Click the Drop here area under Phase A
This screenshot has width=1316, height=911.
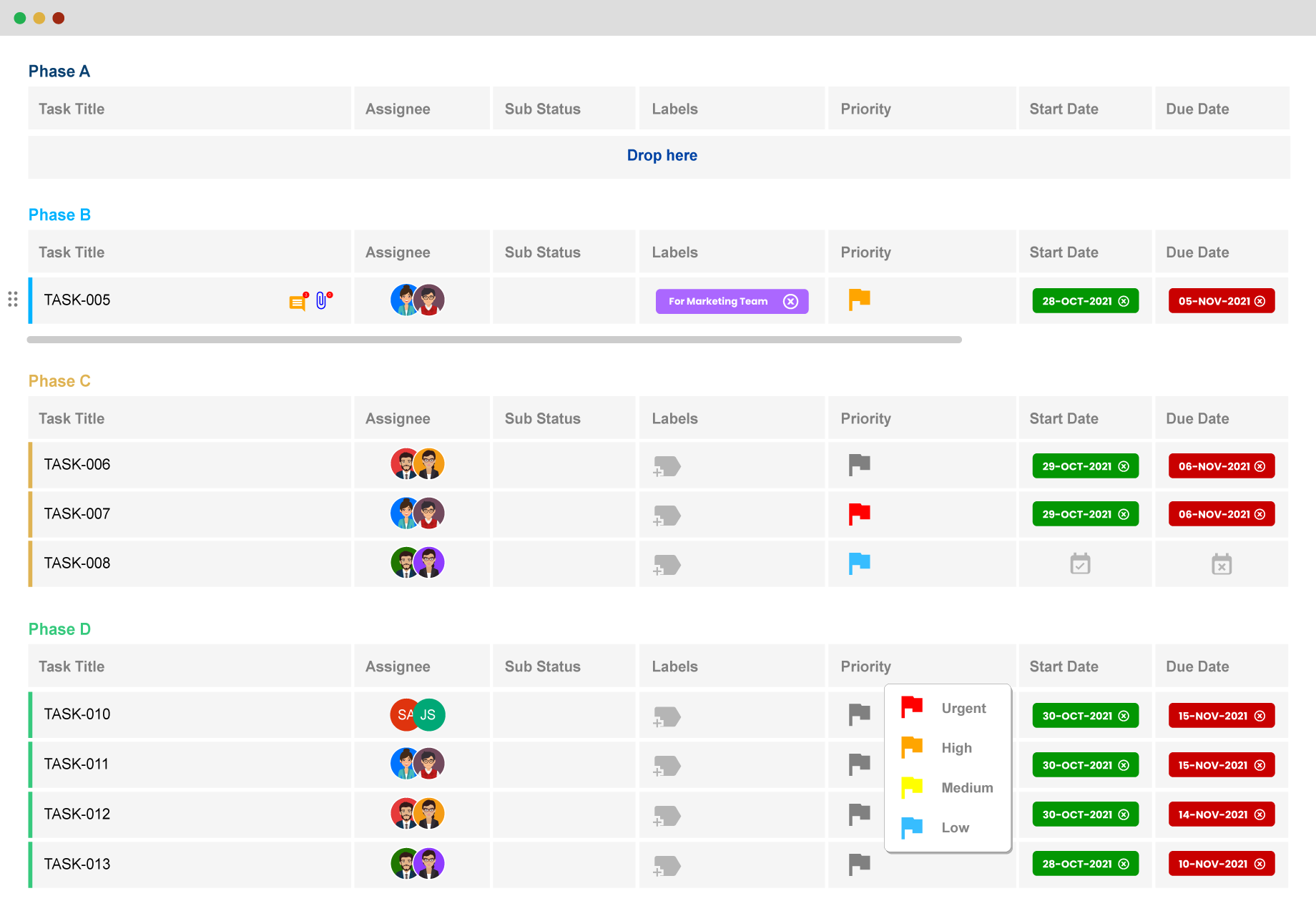(662, 155)
